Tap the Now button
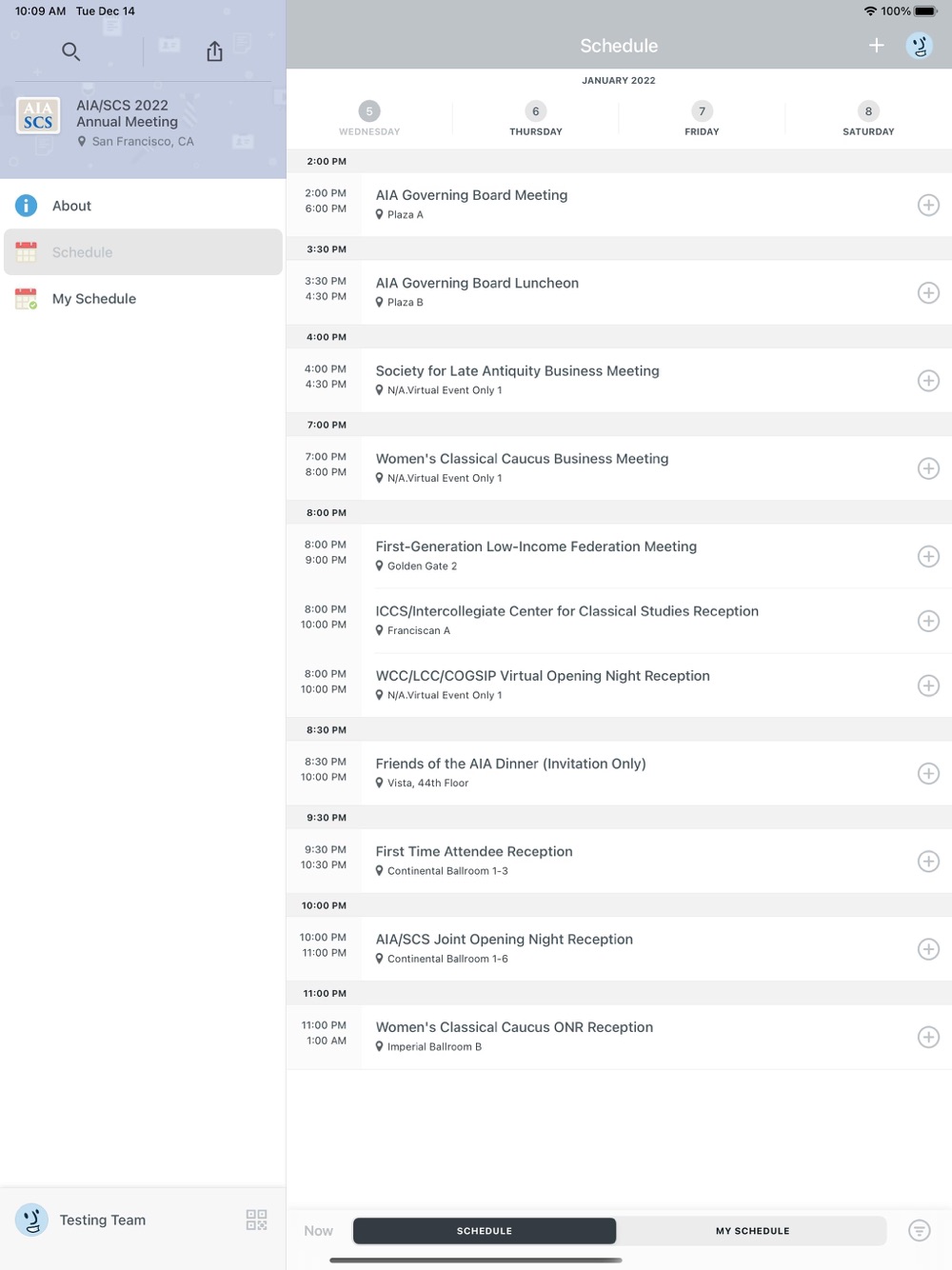Viewport: 952px width, 1270px height. pos(318,1231)
